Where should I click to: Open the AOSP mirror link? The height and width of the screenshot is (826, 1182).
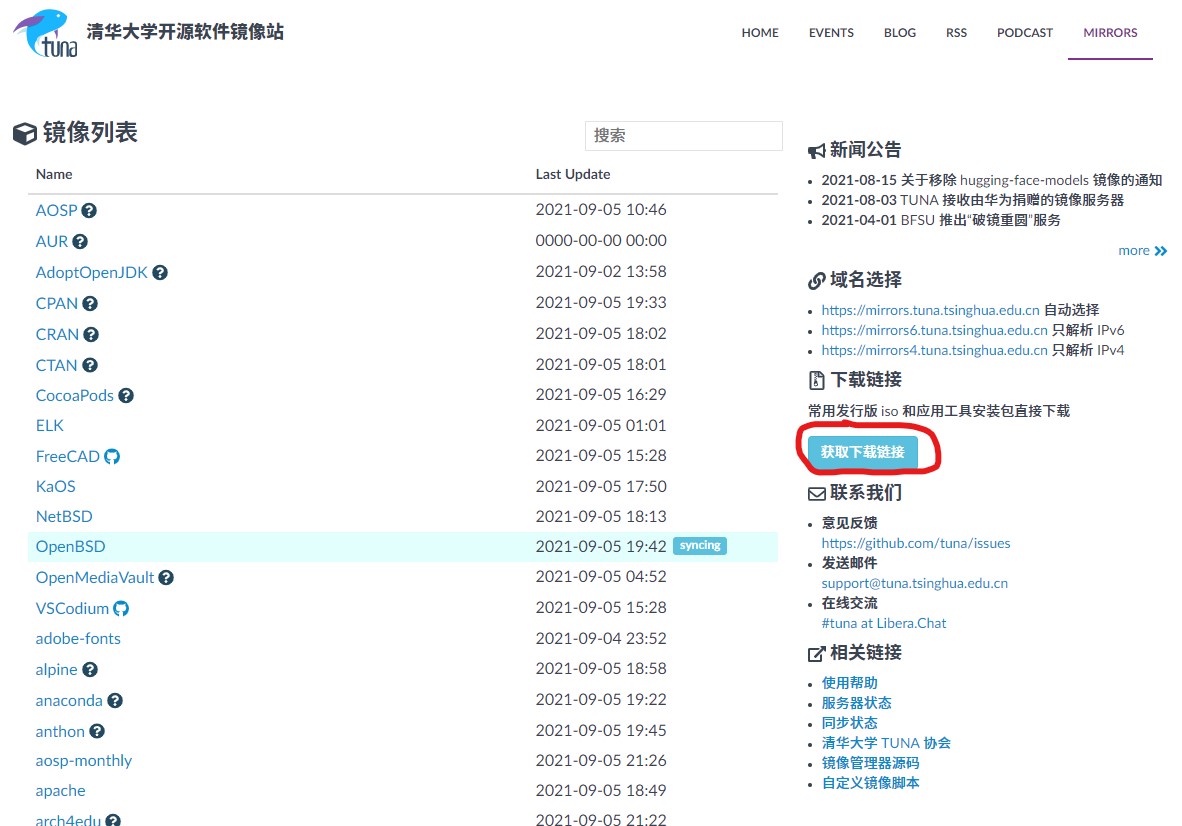point(57,211)
